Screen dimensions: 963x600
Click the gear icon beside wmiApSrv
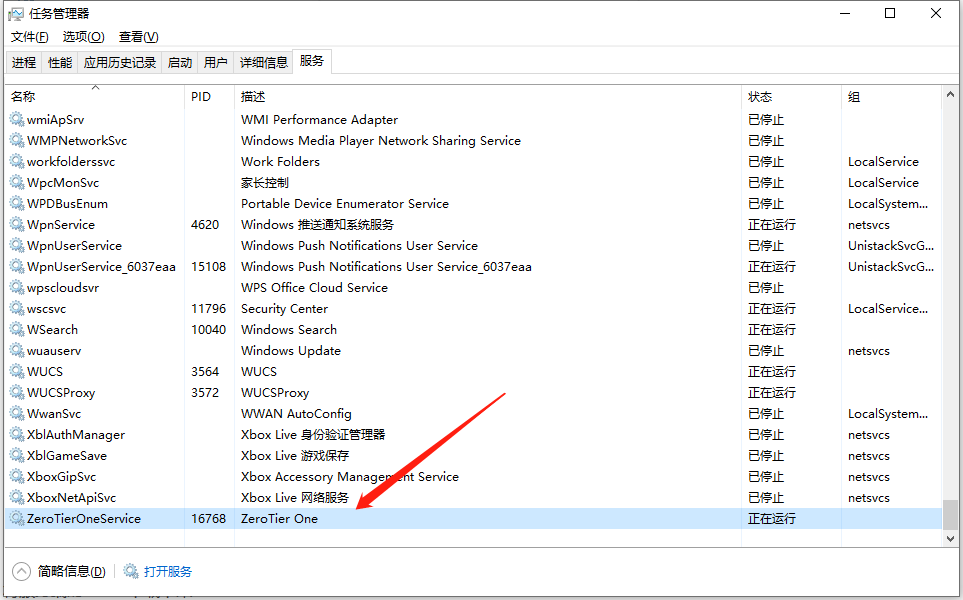pyautogui.click(x=17, y=120)
